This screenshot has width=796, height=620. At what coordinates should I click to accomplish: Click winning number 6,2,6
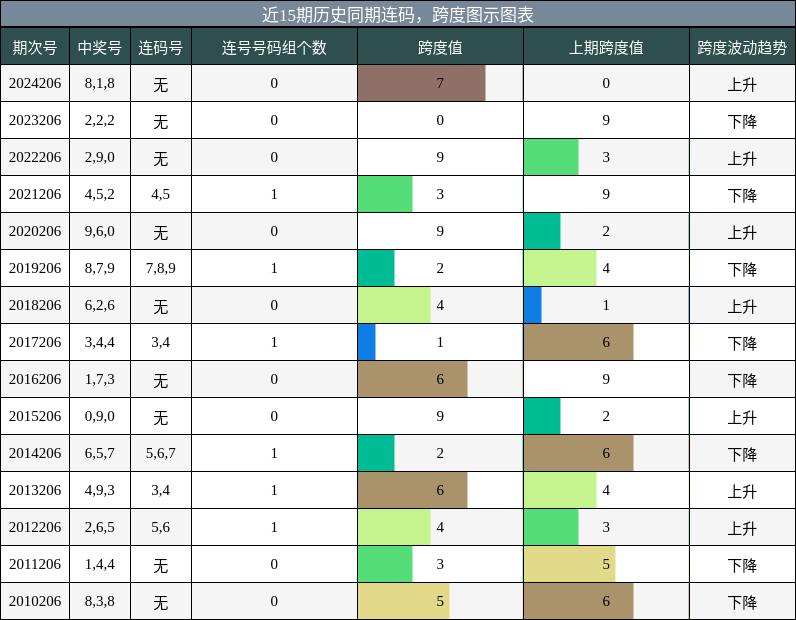pyautogui.click(x=100, y=305)
